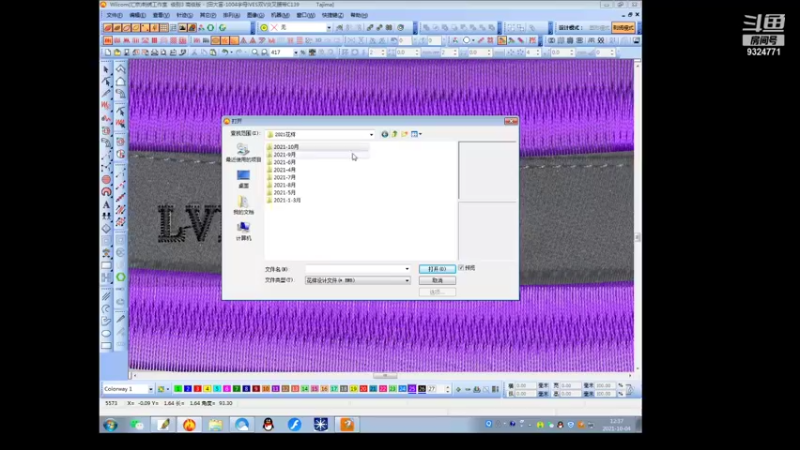Go back to the previous folder in dialog

(x=385, y=134)
